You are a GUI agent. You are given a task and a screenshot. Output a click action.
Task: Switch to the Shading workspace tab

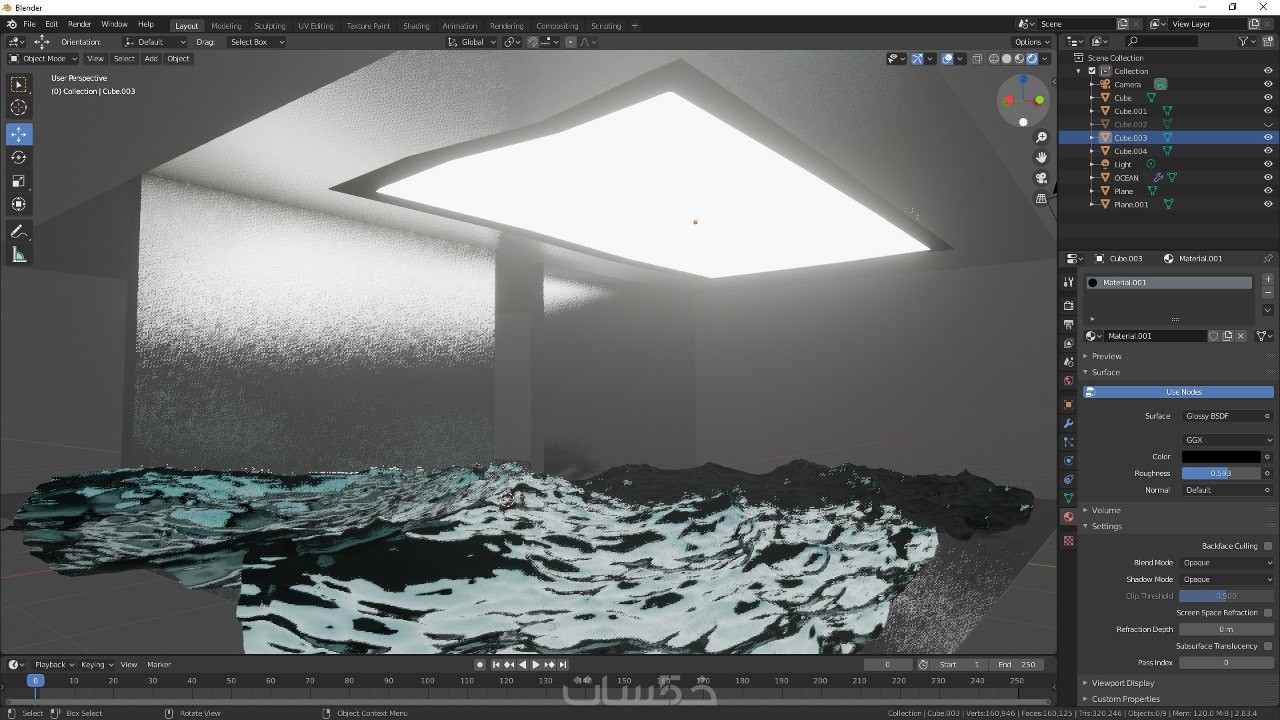click(416, 25)
